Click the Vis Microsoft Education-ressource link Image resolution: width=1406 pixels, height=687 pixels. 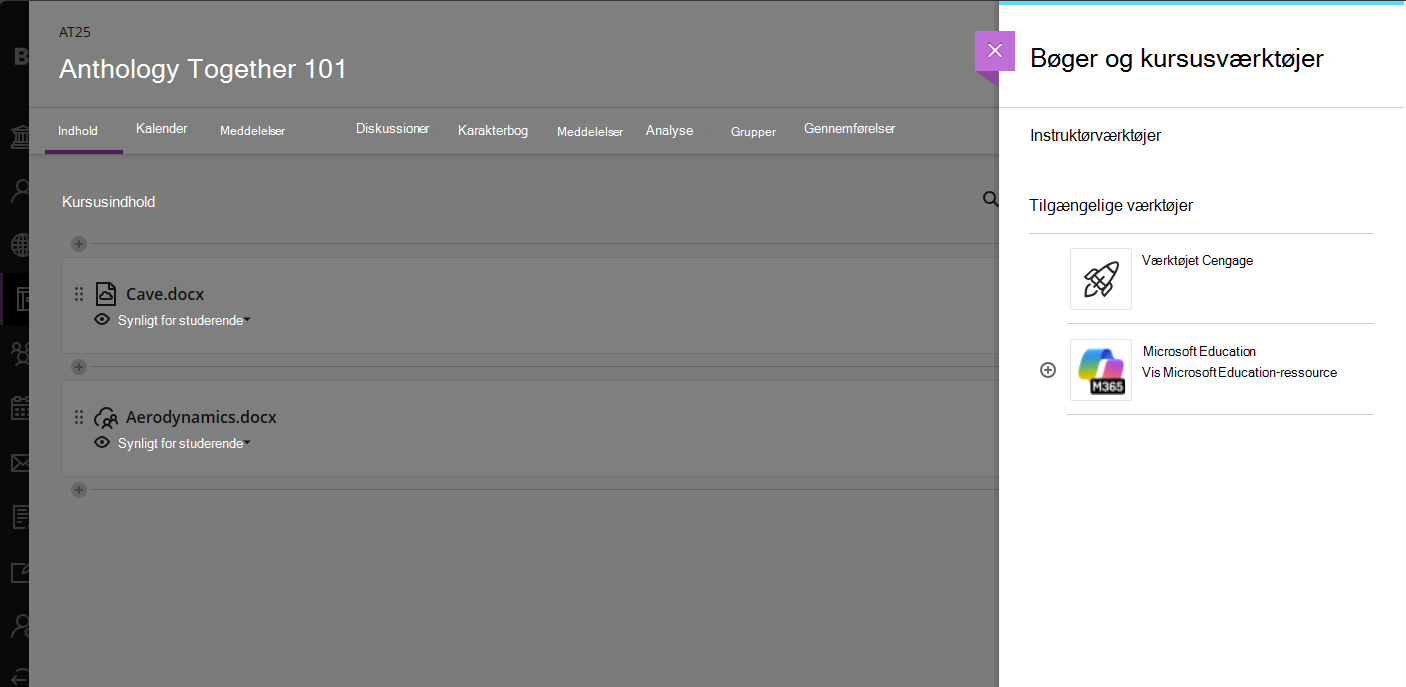tap(1240, 373)
